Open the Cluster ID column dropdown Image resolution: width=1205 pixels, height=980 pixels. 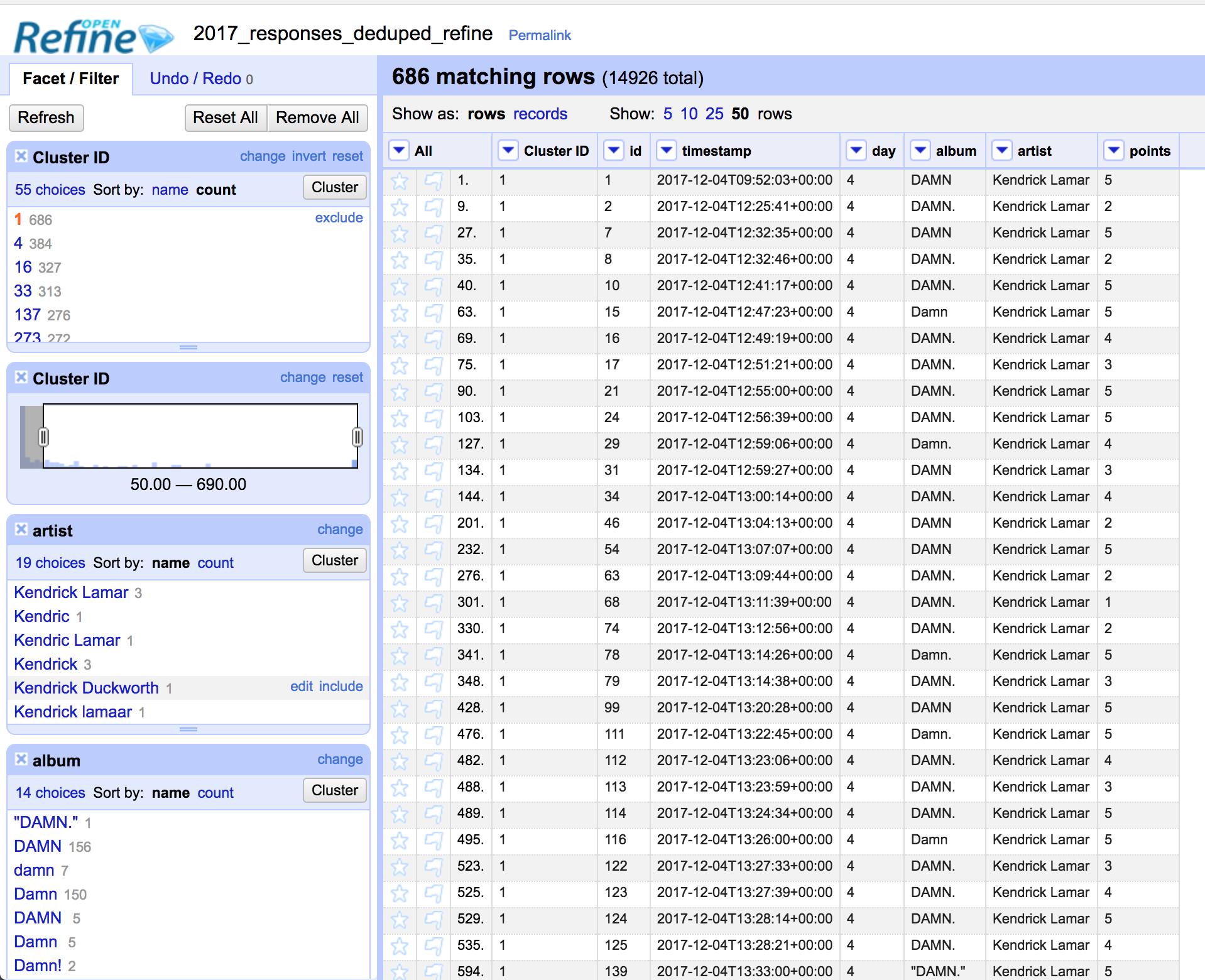click(508, 151)
